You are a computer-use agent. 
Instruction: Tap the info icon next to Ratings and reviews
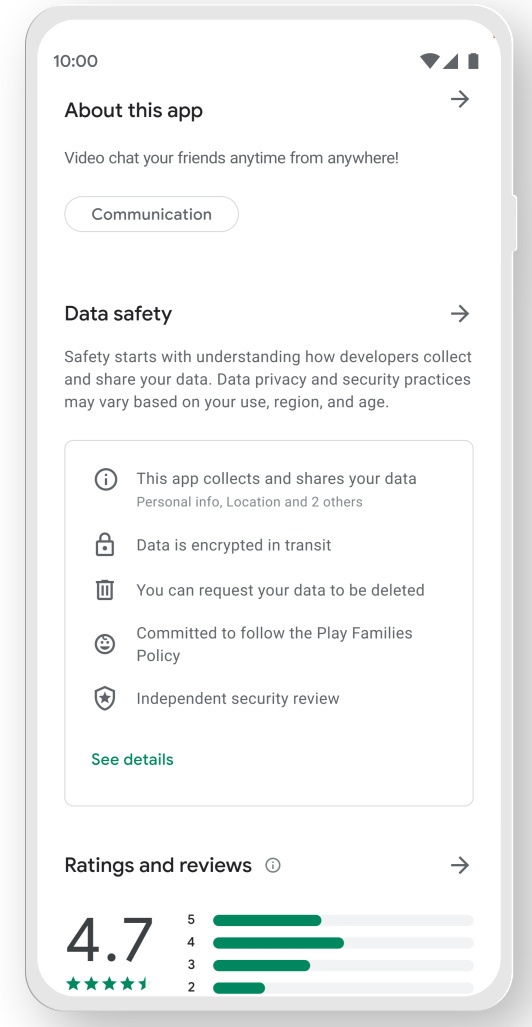[x=273, y=866]
